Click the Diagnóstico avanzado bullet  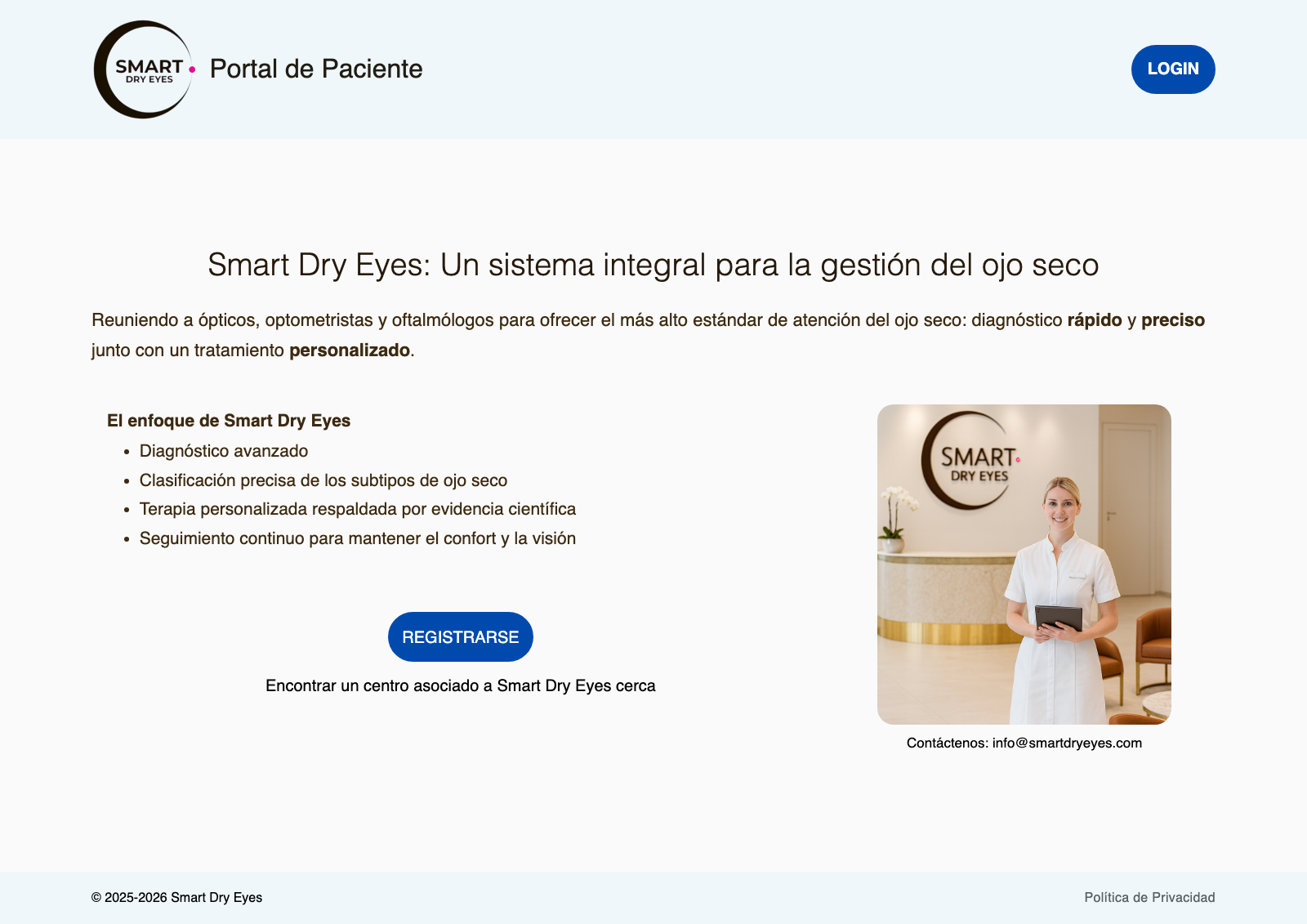coord(224,451)
